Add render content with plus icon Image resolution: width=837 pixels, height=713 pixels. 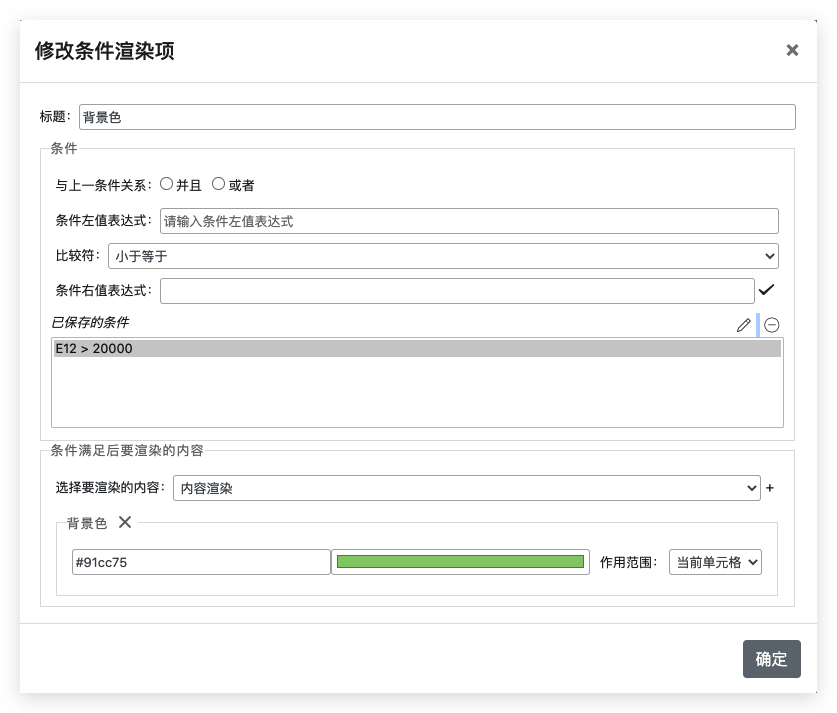(770, 488)
